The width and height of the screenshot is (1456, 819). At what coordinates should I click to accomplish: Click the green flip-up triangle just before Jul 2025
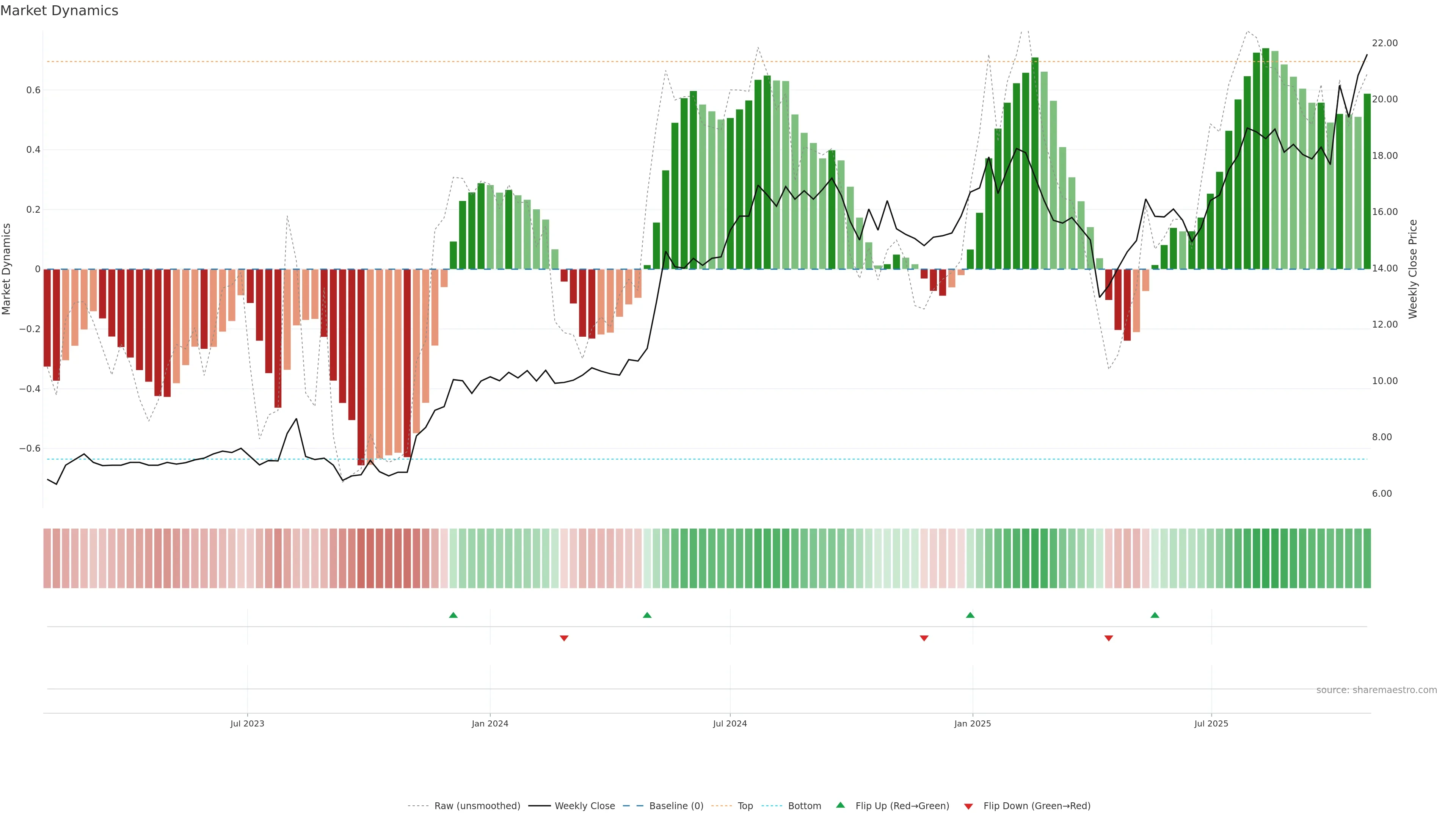(x=1155, y=615)
